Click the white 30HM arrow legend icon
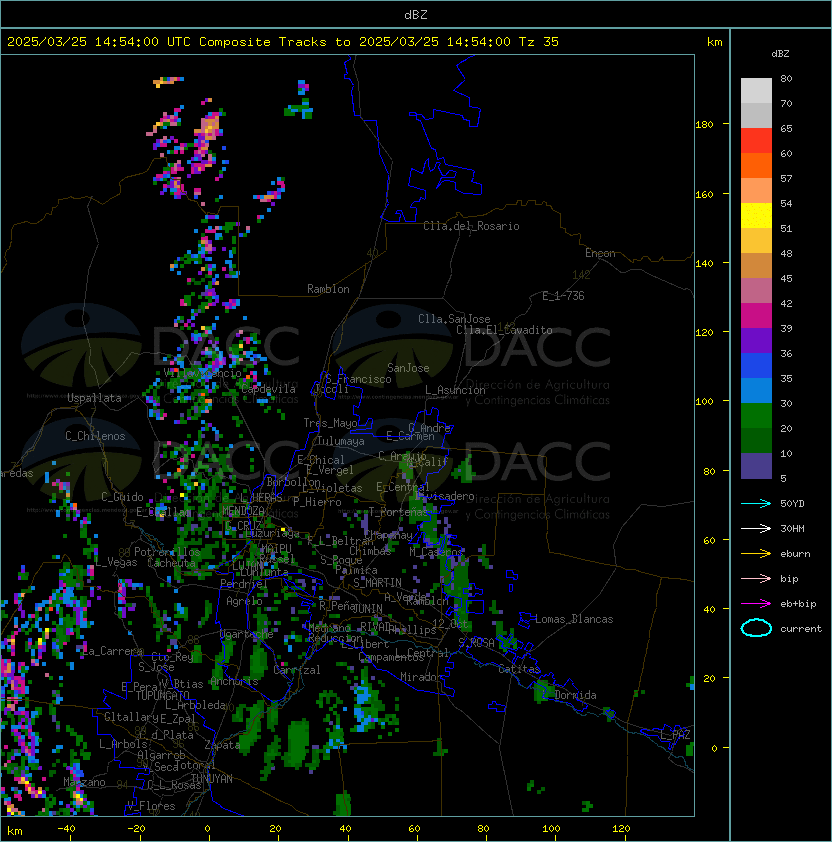The image size is (832, 842). tap(756, 528)
